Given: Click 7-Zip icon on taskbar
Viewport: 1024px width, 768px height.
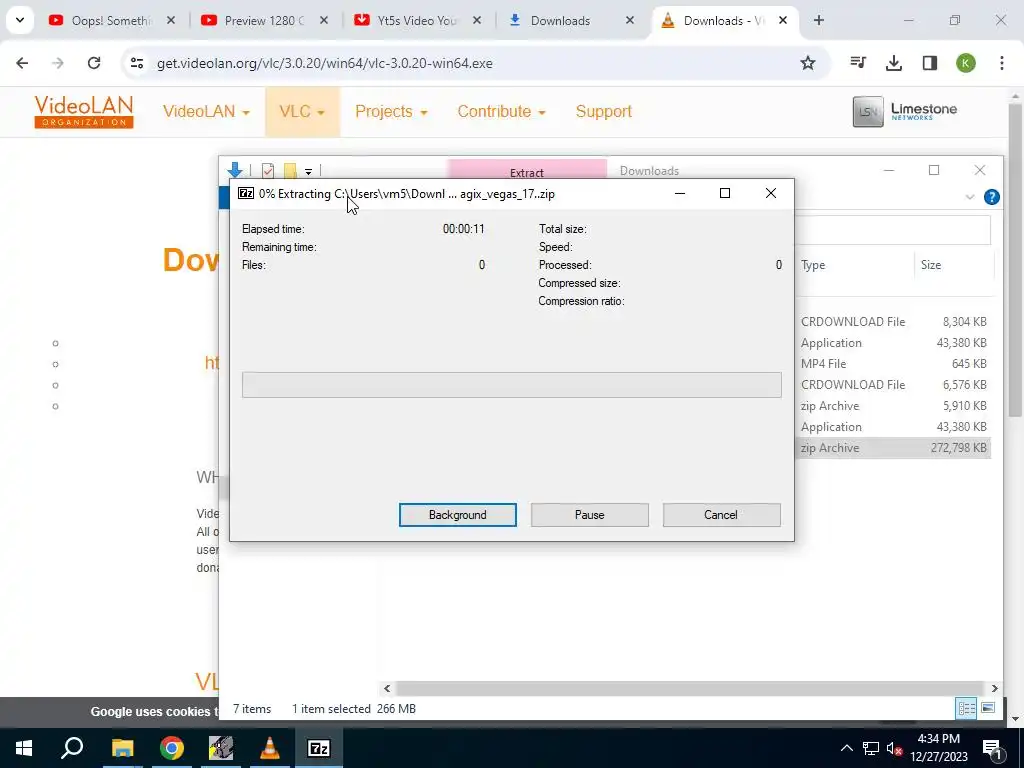Looking at the screenshot, I should point(319,748).
